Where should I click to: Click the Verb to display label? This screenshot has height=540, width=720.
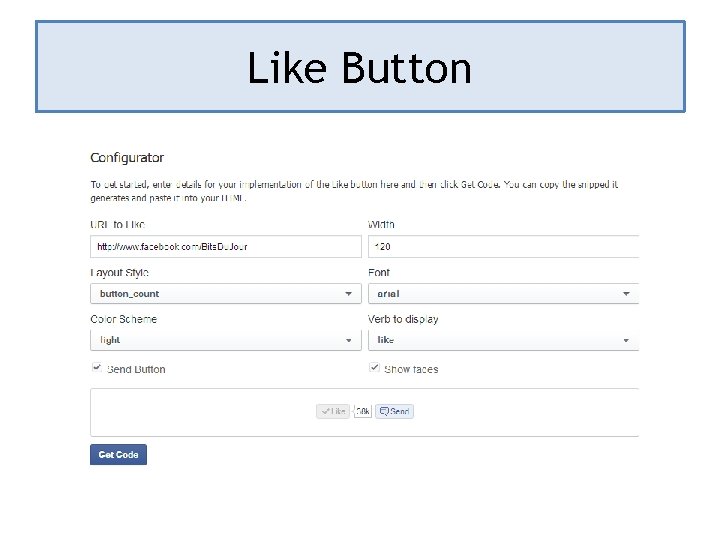click(x=403, y=319)
